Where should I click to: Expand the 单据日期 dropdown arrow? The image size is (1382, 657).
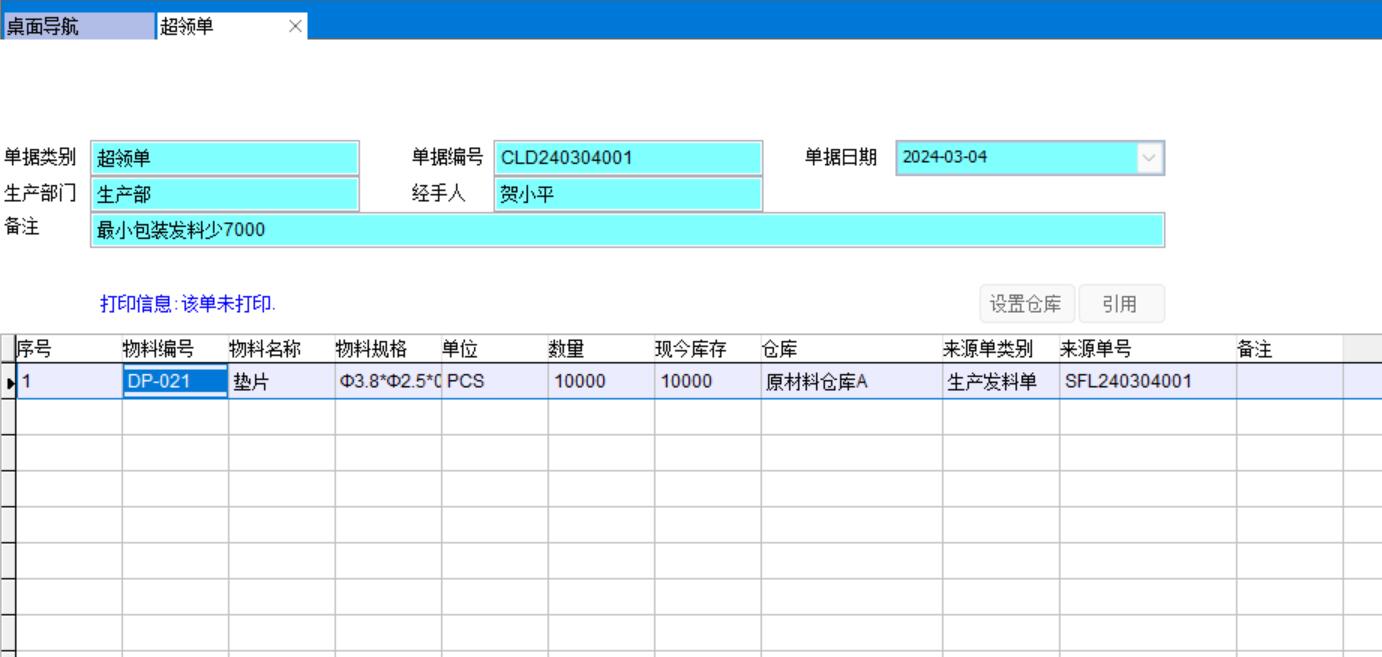1150,158
